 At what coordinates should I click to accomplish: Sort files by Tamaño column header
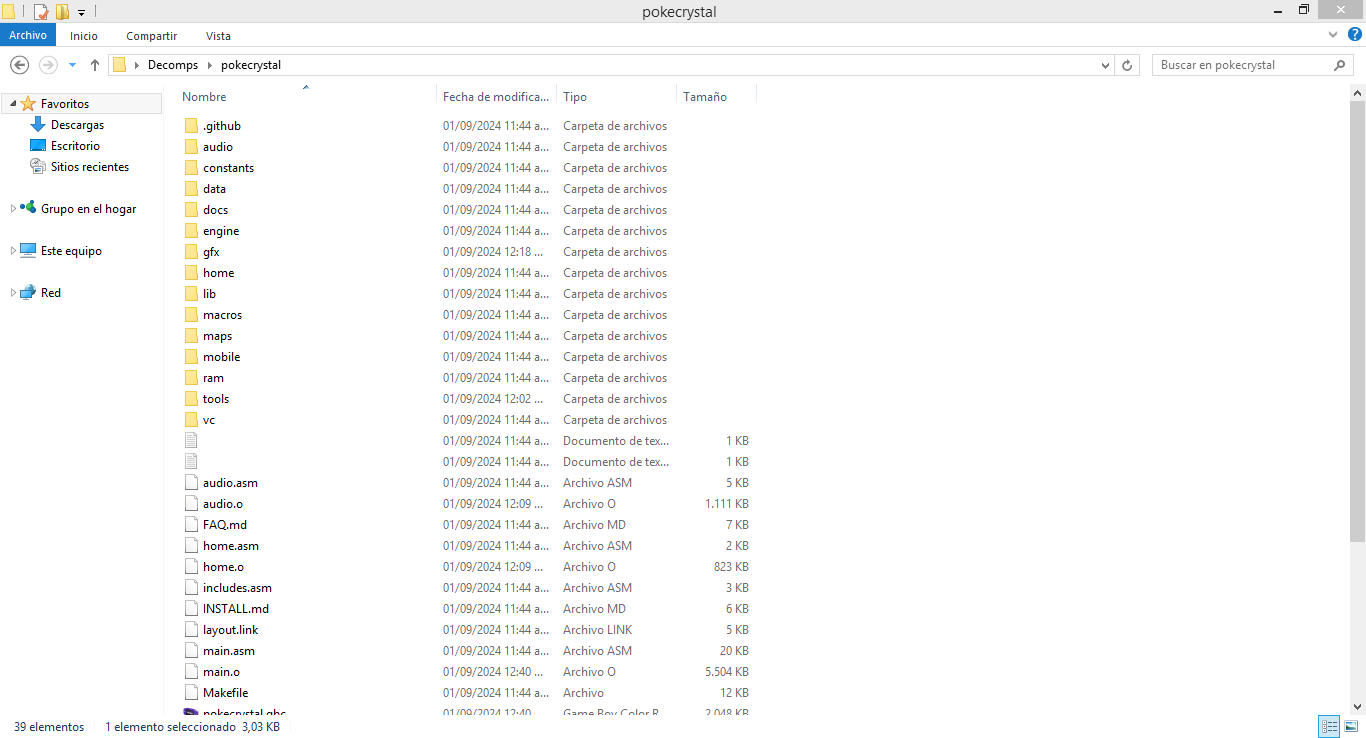(x=705, y=97)
